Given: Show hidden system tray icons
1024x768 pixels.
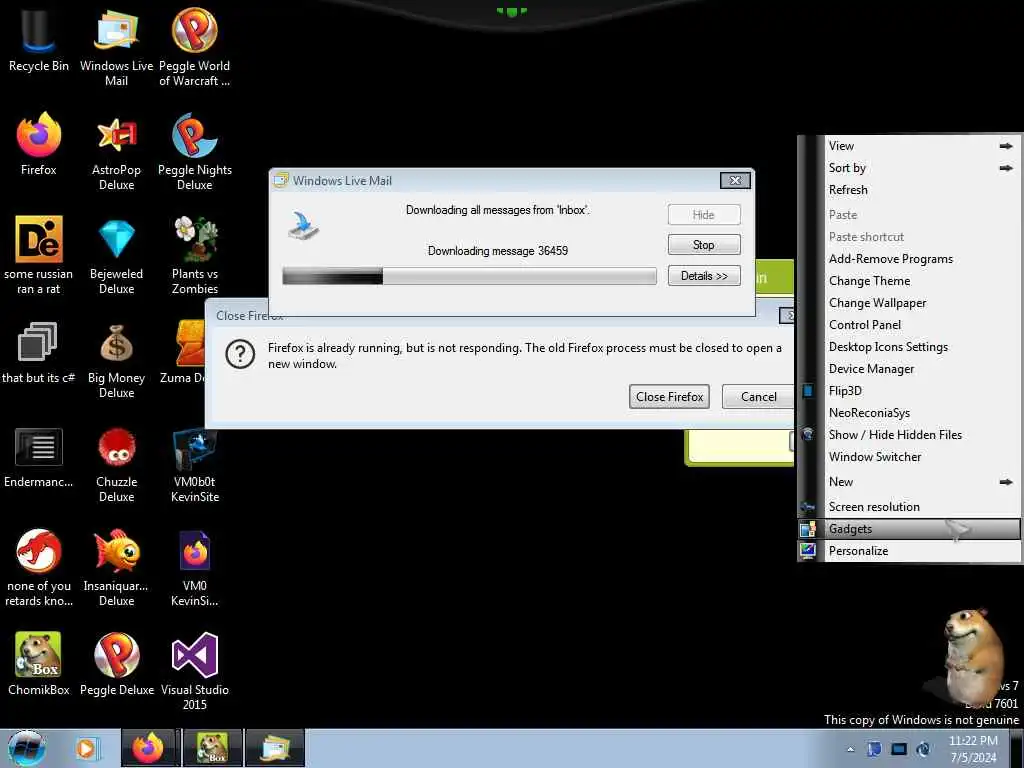Looking at the screenshot, I should [x=850, y=749].
